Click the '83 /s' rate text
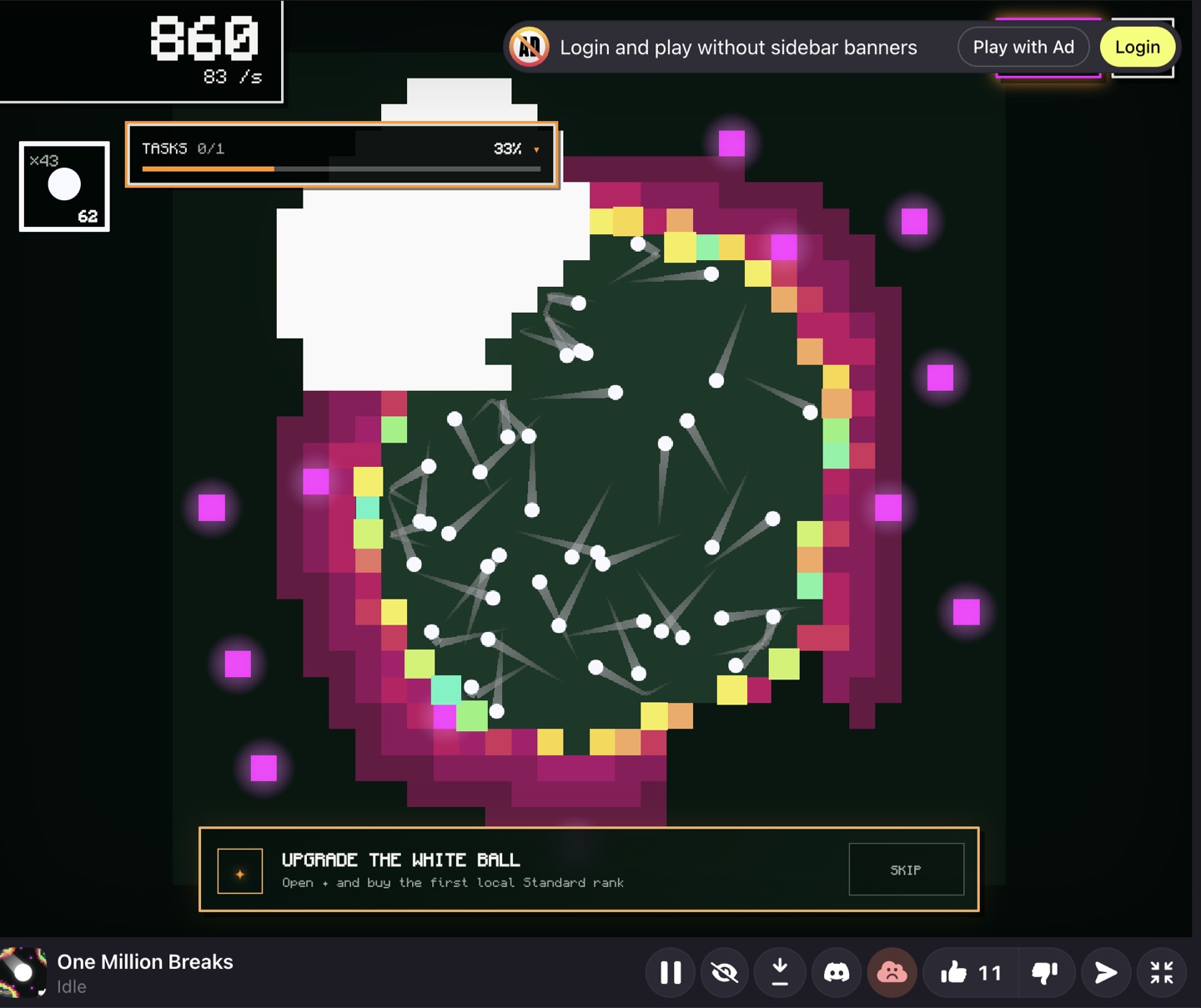Screen dimensions: 1201x1008 coord(232,77)
